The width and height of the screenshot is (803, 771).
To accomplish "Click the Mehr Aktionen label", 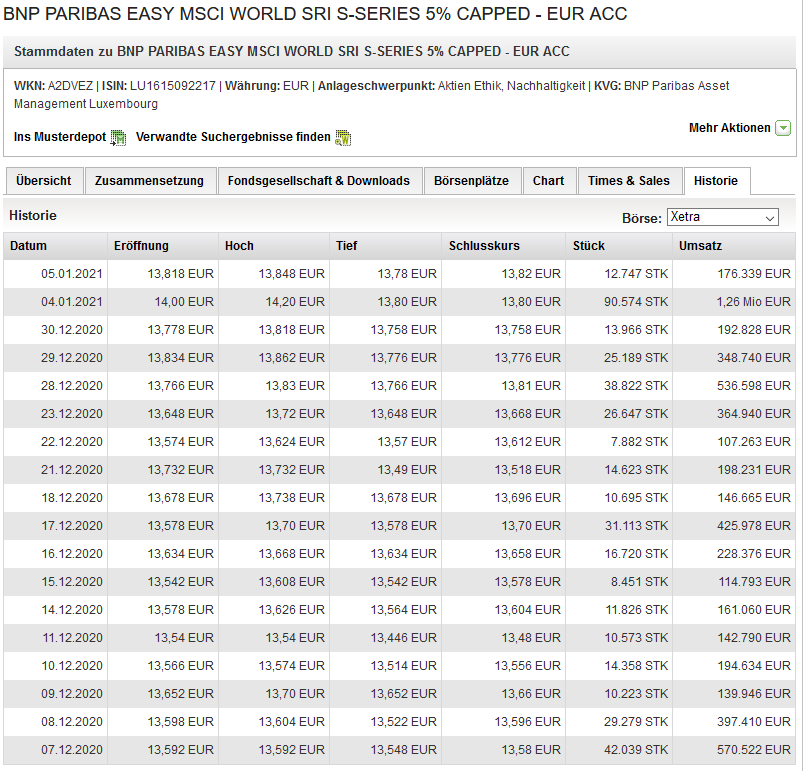I will point(730,128).
